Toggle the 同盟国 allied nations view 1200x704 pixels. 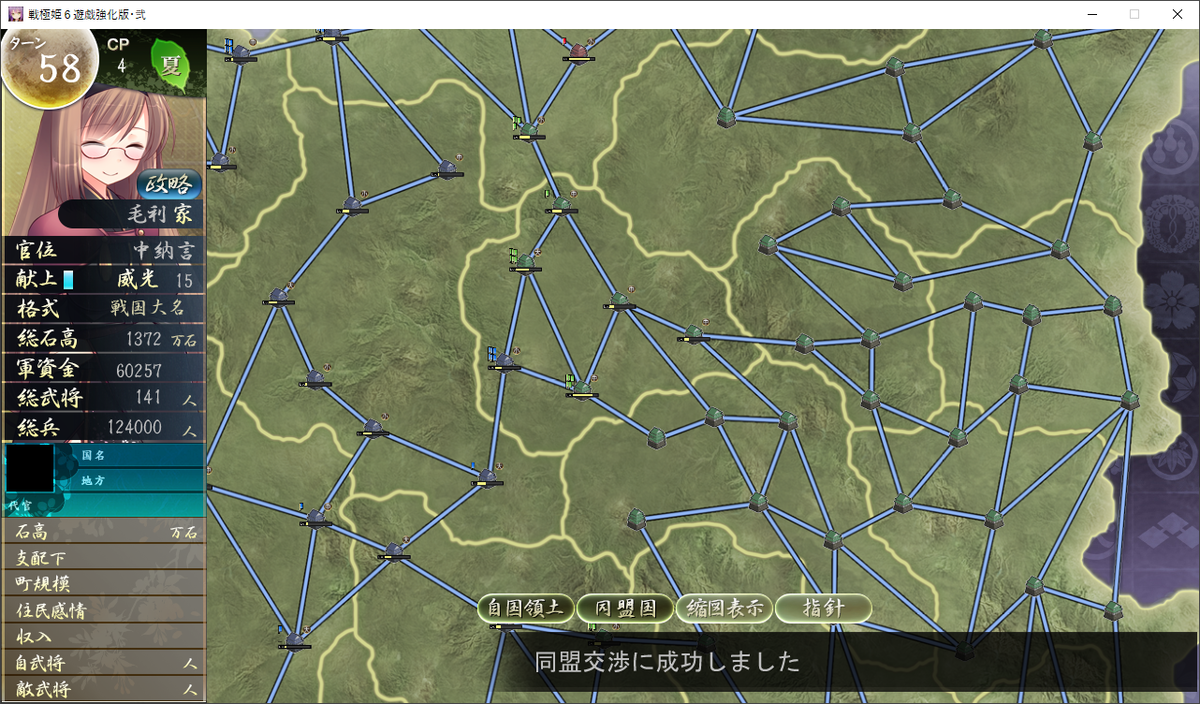coord(625,608)
